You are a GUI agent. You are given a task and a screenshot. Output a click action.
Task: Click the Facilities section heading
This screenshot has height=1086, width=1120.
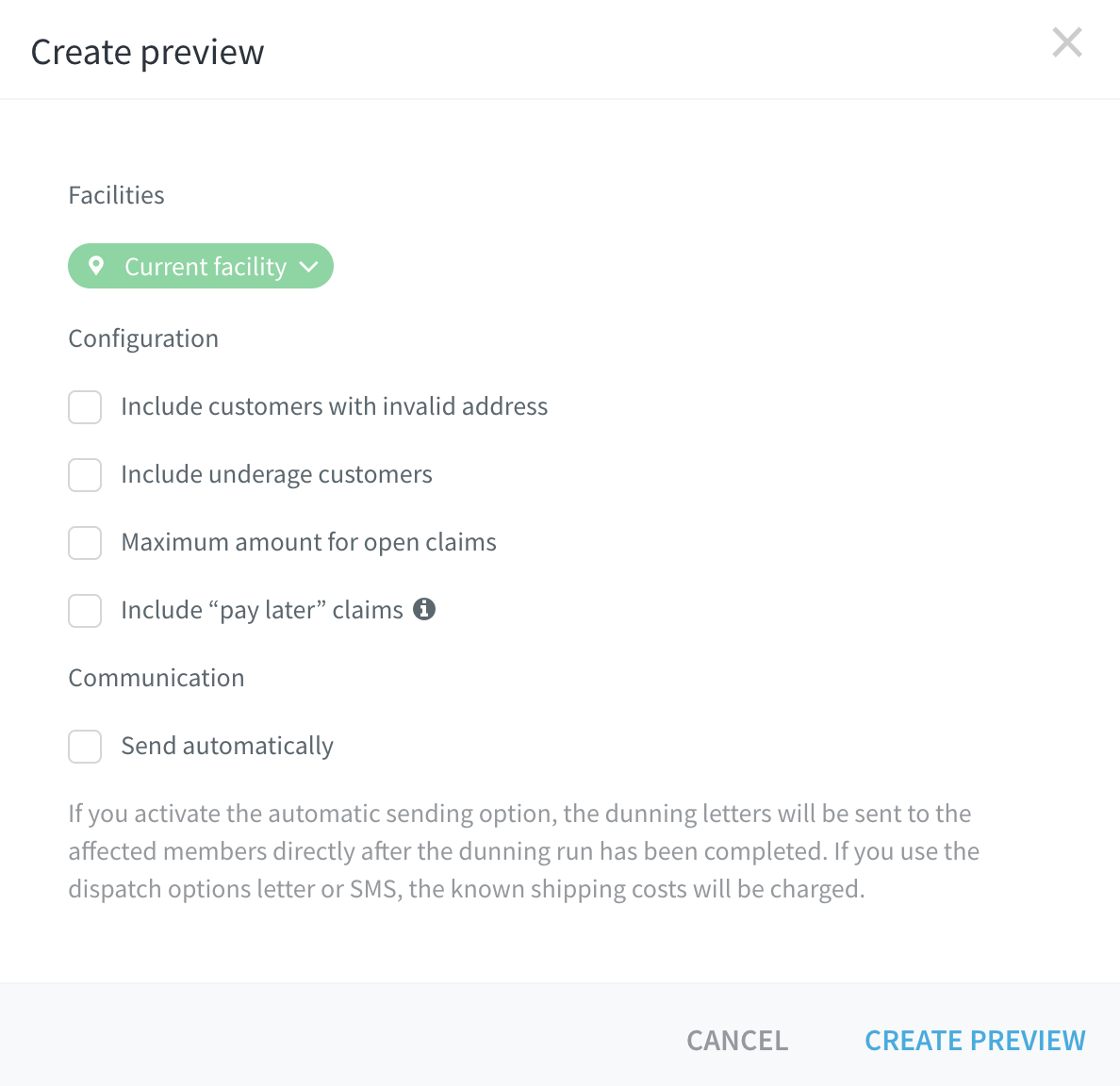tap(116, 195)
